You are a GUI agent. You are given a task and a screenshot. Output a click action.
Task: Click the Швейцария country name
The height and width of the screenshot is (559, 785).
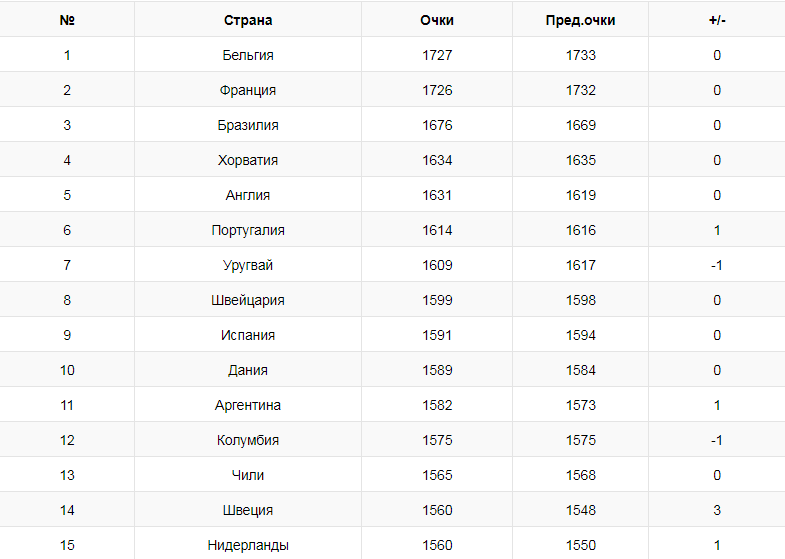pos(248,300)
